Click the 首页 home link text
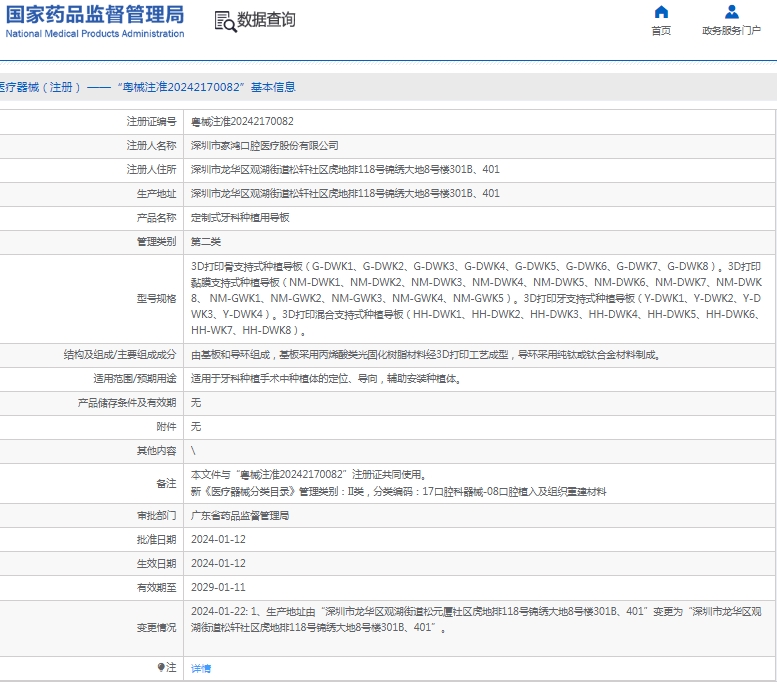This screenshot has height=685, width=777. [661, 31]
